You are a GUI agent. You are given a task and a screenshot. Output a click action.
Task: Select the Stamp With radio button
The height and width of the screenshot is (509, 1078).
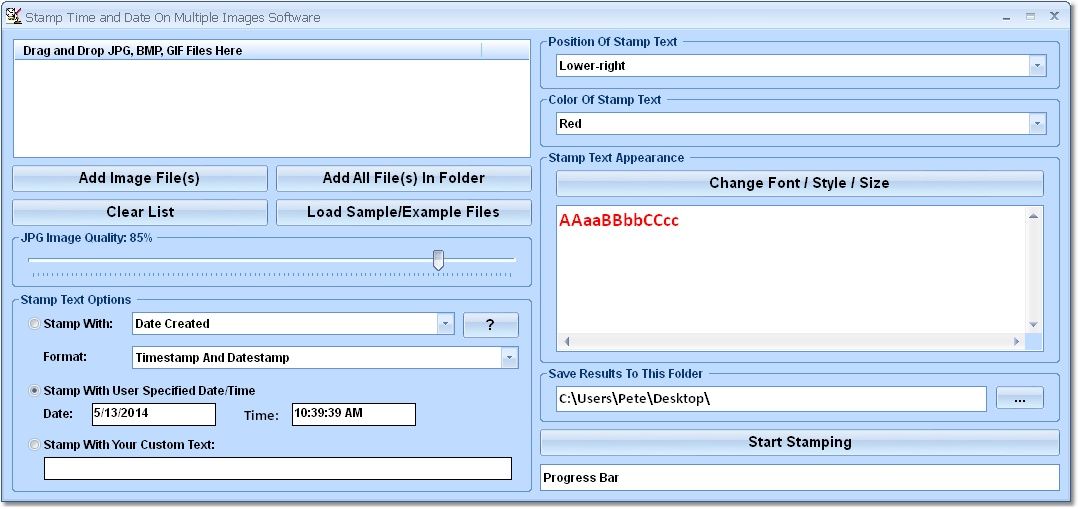click(x=34, y=324)
